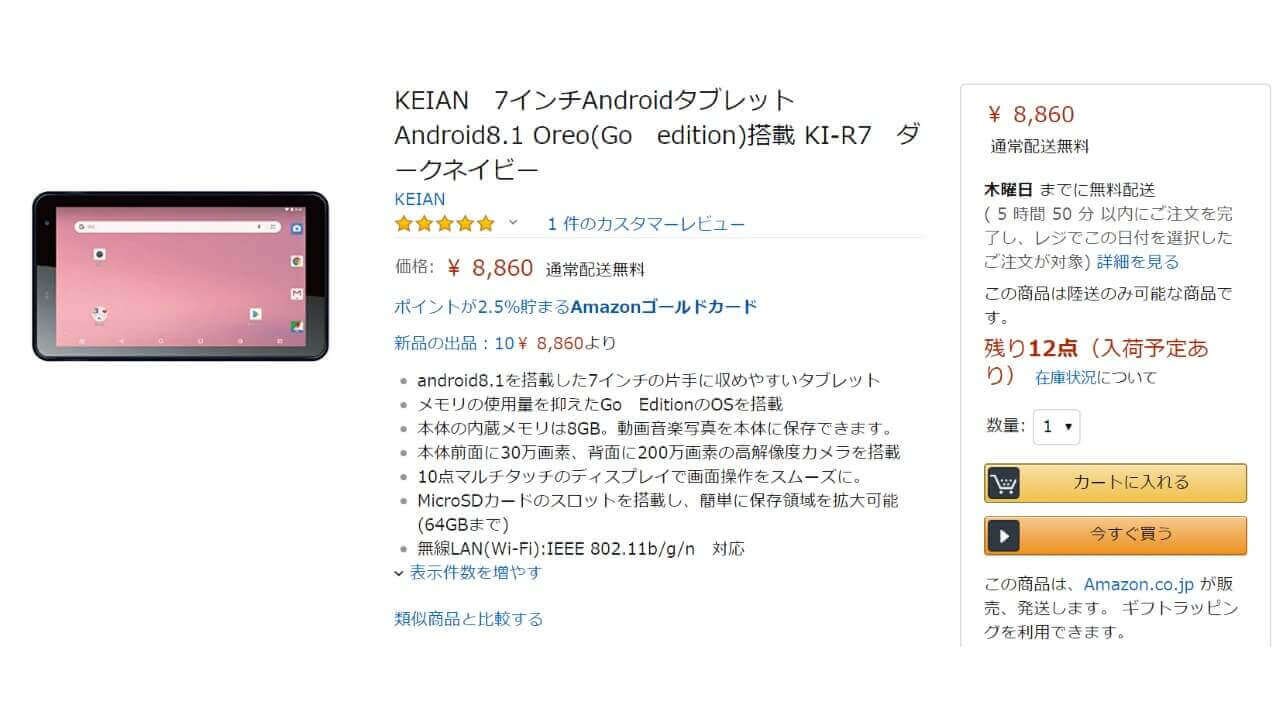
Task: Click the Chrome icon on the tablet image
Action: pos(297,261)
